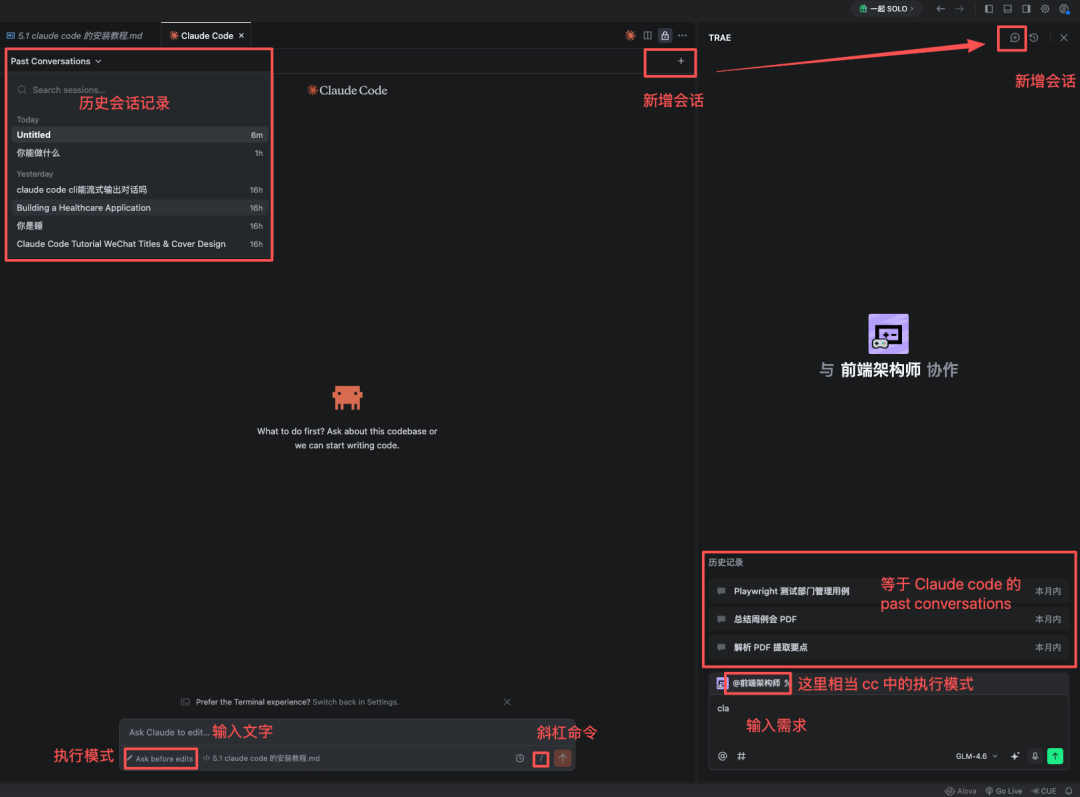
Task: Toggle the bottom panel layout icon
Action: point(1008,9)
